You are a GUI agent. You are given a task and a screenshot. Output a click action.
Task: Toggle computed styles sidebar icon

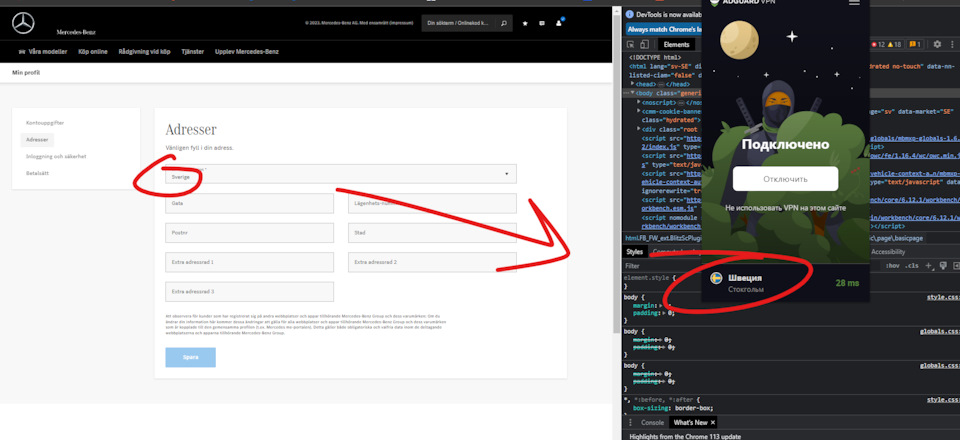[x=956, y=266]
